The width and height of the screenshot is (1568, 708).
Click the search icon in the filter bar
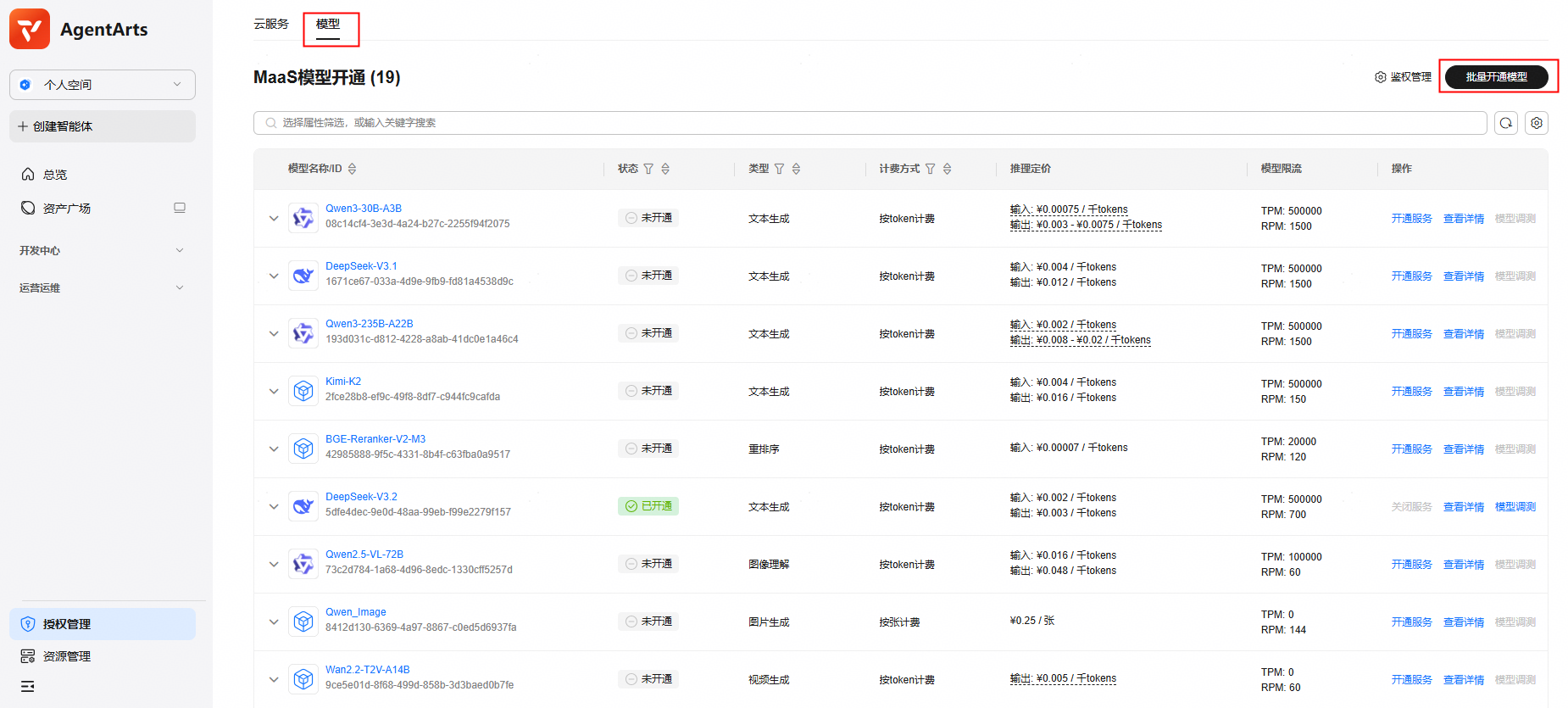point(271,123)
